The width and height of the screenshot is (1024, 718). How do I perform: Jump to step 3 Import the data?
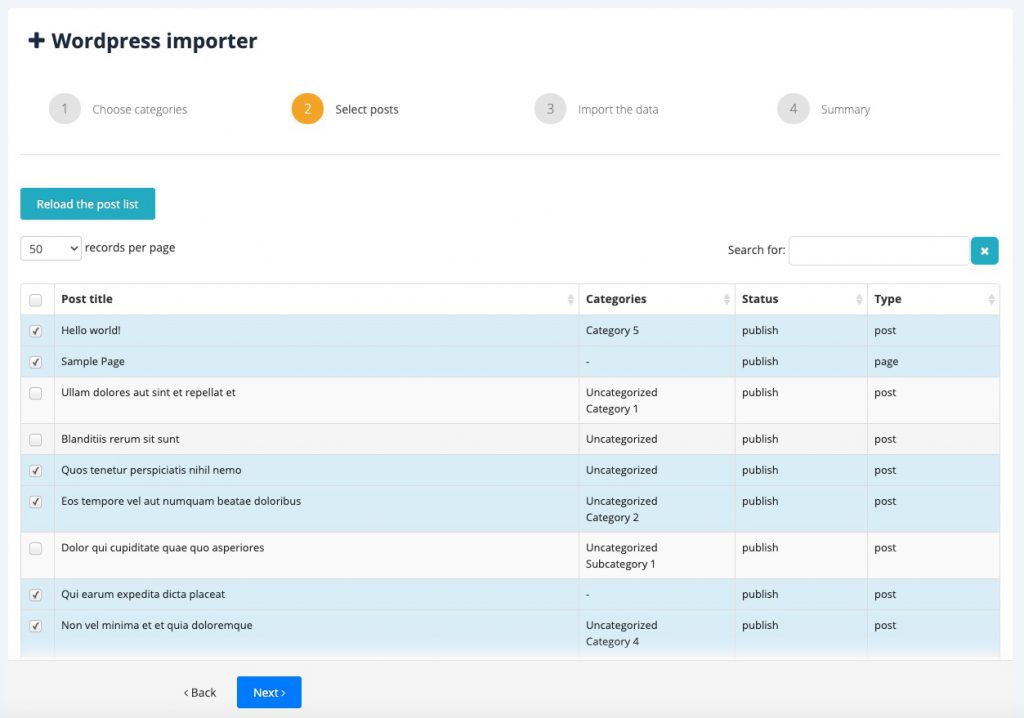tap(596, 109)
